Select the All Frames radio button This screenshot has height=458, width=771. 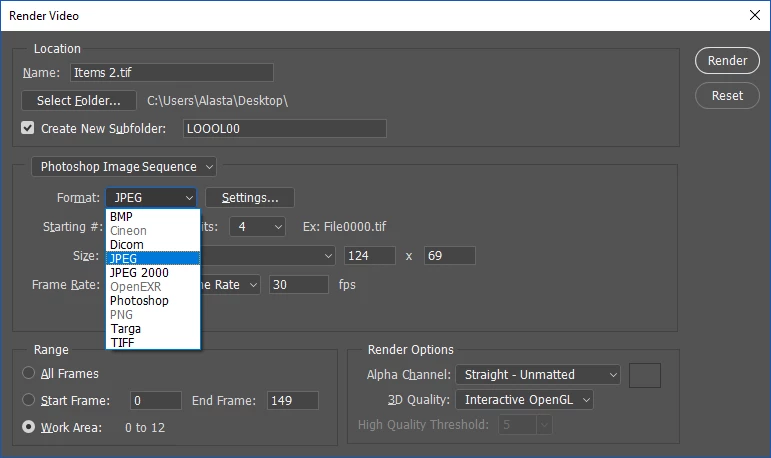point(29,373)
